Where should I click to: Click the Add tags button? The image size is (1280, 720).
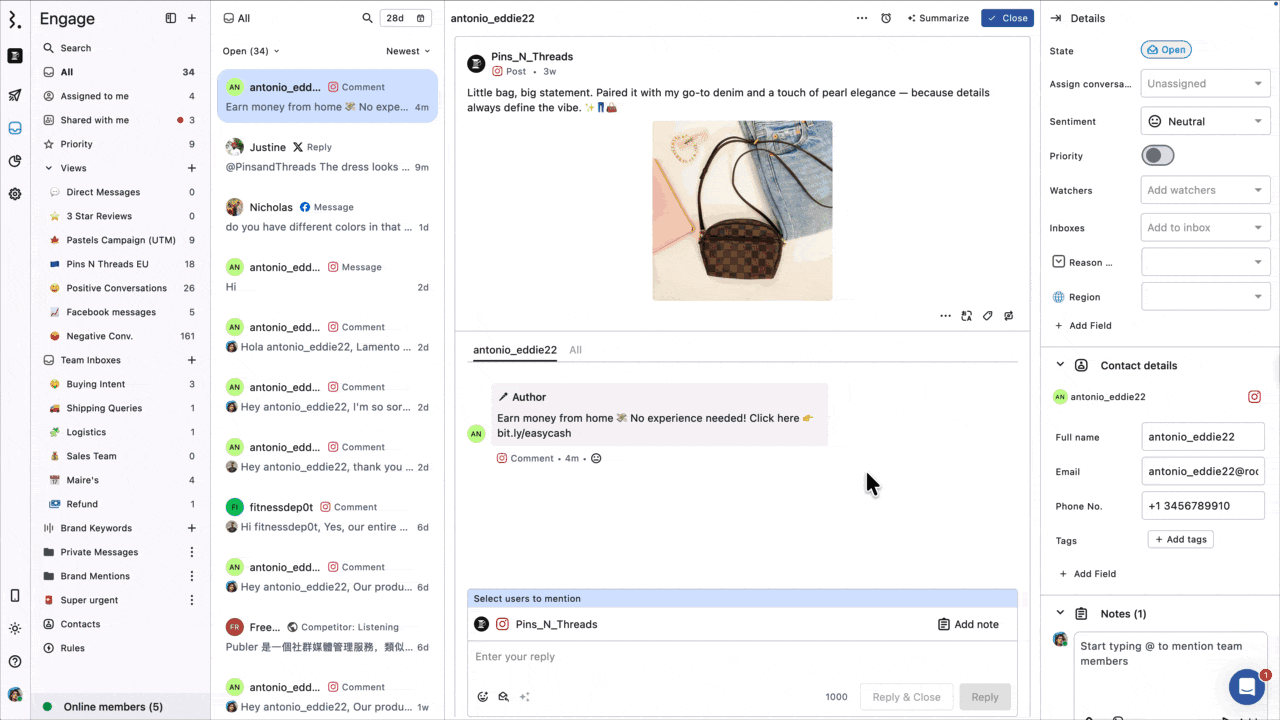click(1180, 539)
